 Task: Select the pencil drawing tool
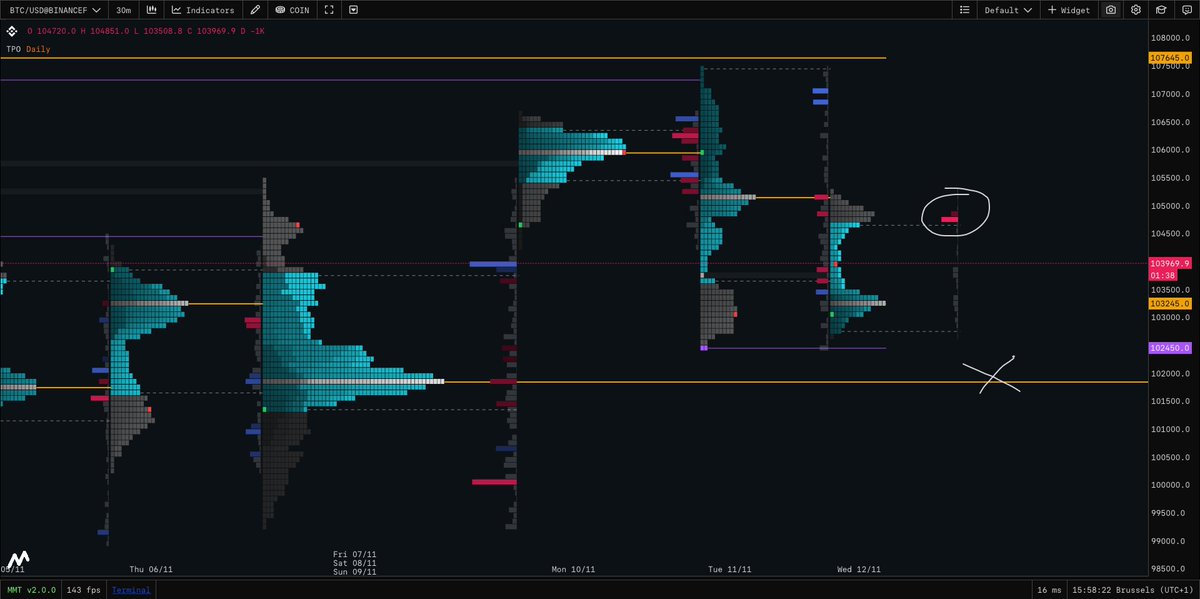(255, 10)
